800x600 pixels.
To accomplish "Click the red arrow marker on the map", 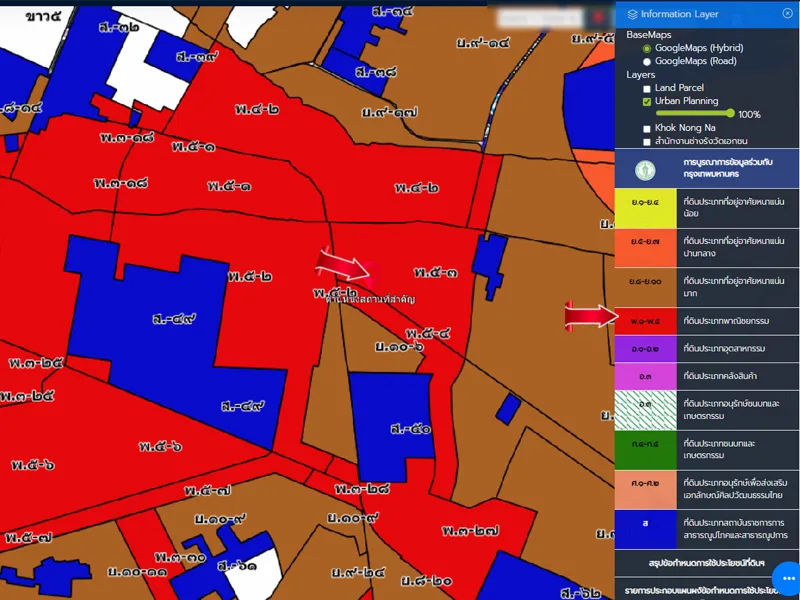I will pos(344,266).
